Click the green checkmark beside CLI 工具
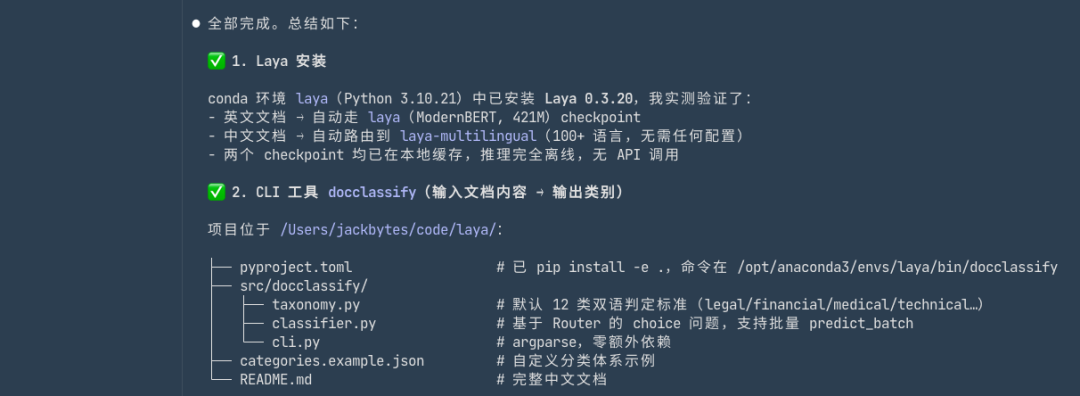This screenshot has width=1080, height=396. tap(216, 193)
